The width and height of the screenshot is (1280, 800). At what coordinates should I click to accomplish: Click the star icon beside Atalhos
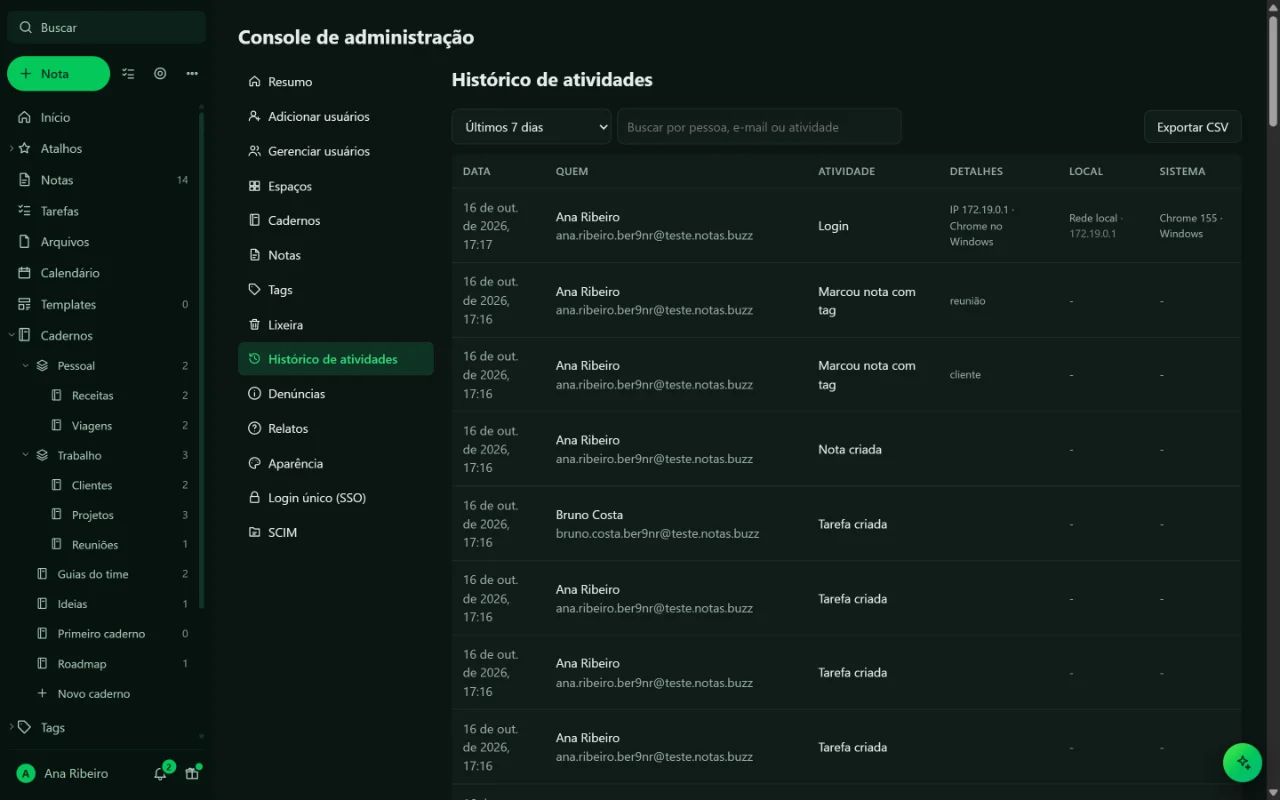pyautogui.click(x=25, y=148)
